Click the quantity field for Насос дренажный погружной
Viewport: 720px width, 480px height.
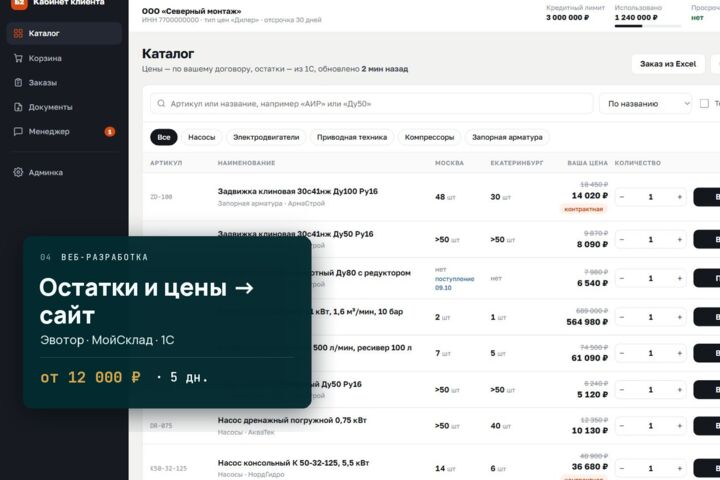click(651, 426)
